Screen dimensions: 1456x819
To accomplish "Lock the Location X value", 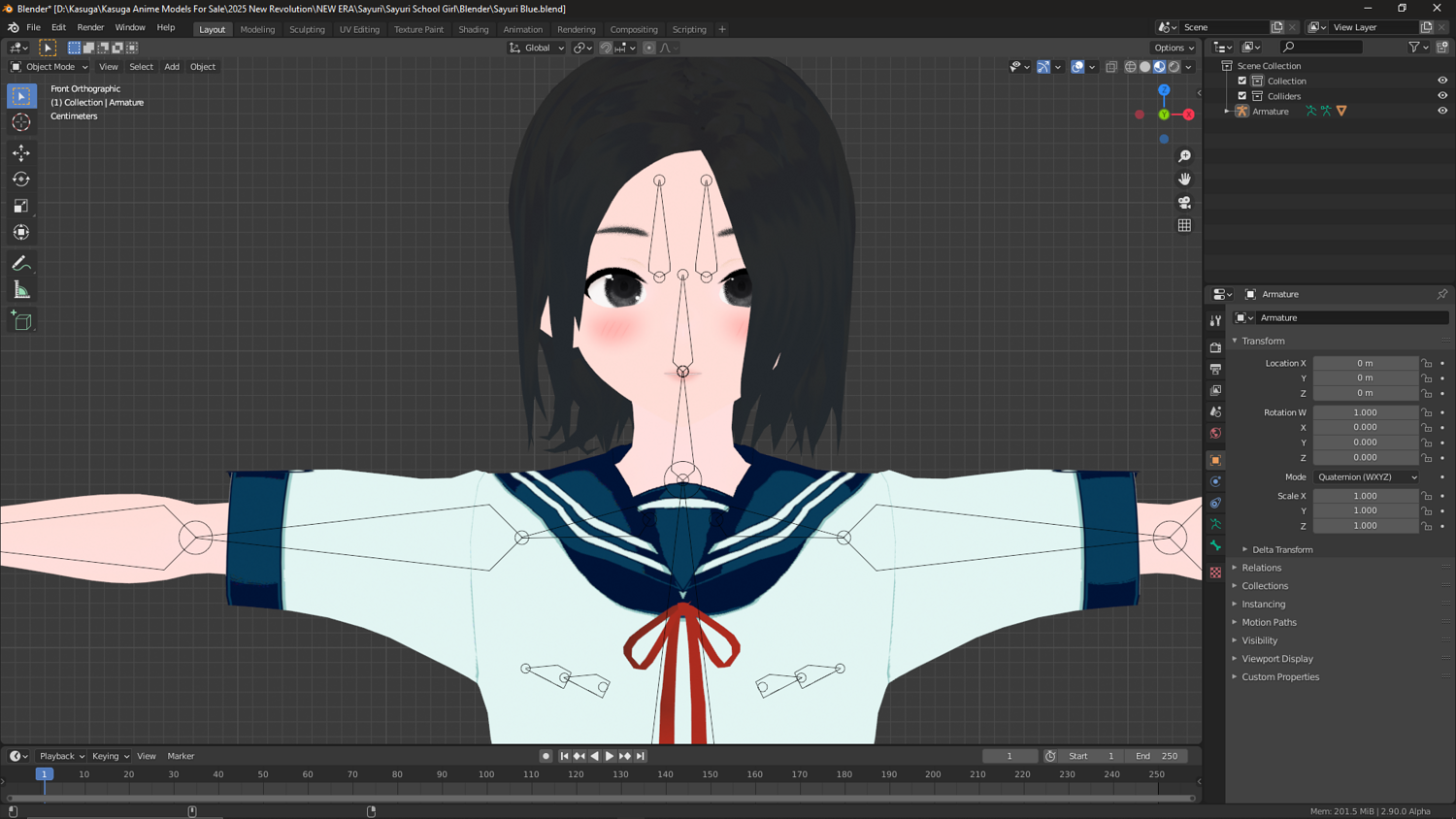I will click(1427, 363).
